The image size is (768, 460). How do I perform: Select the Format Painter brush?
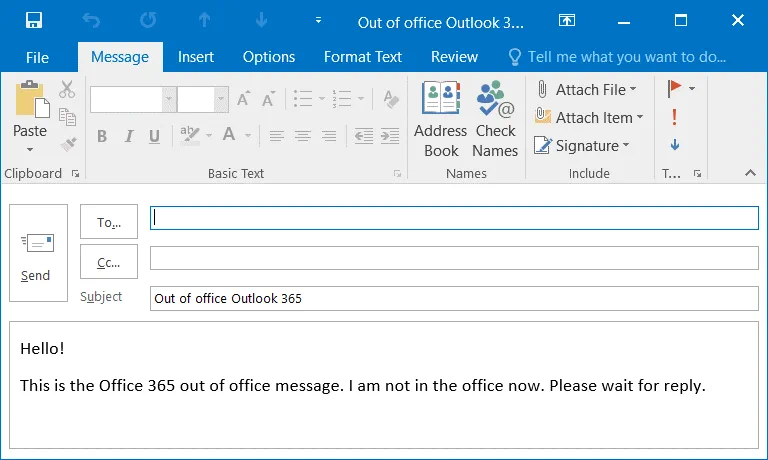pos(68,144)
